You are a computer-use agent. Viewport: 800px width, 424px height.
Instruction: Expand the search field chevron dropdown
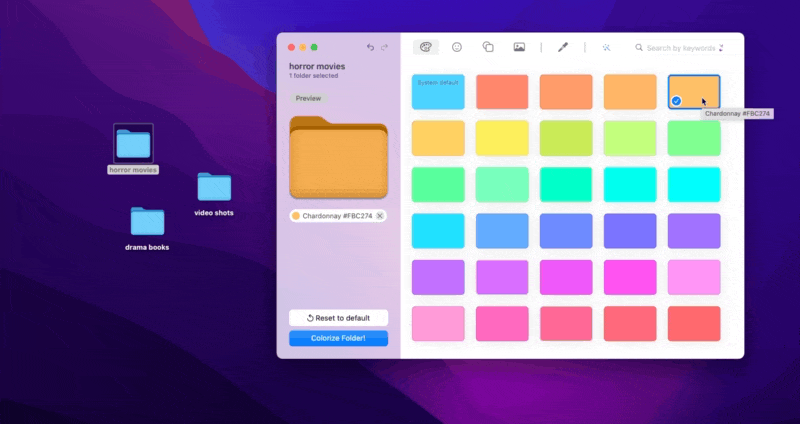coord(721,47)
